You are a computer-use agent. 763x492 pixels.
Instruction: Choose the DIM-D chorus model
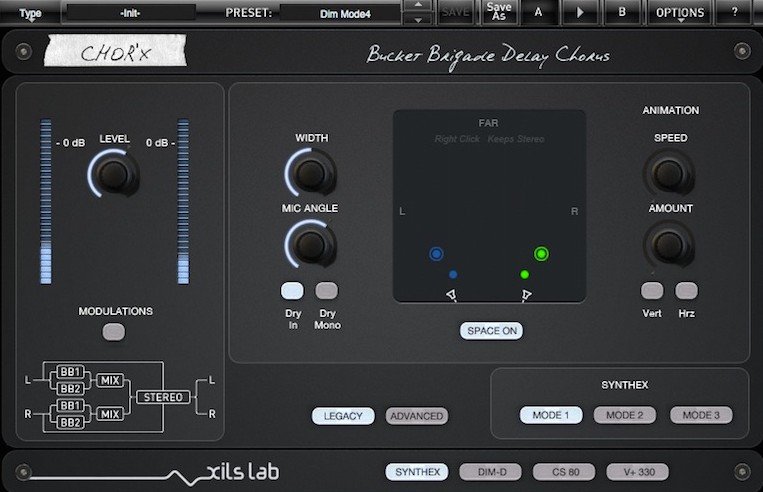tap(490, 472)
